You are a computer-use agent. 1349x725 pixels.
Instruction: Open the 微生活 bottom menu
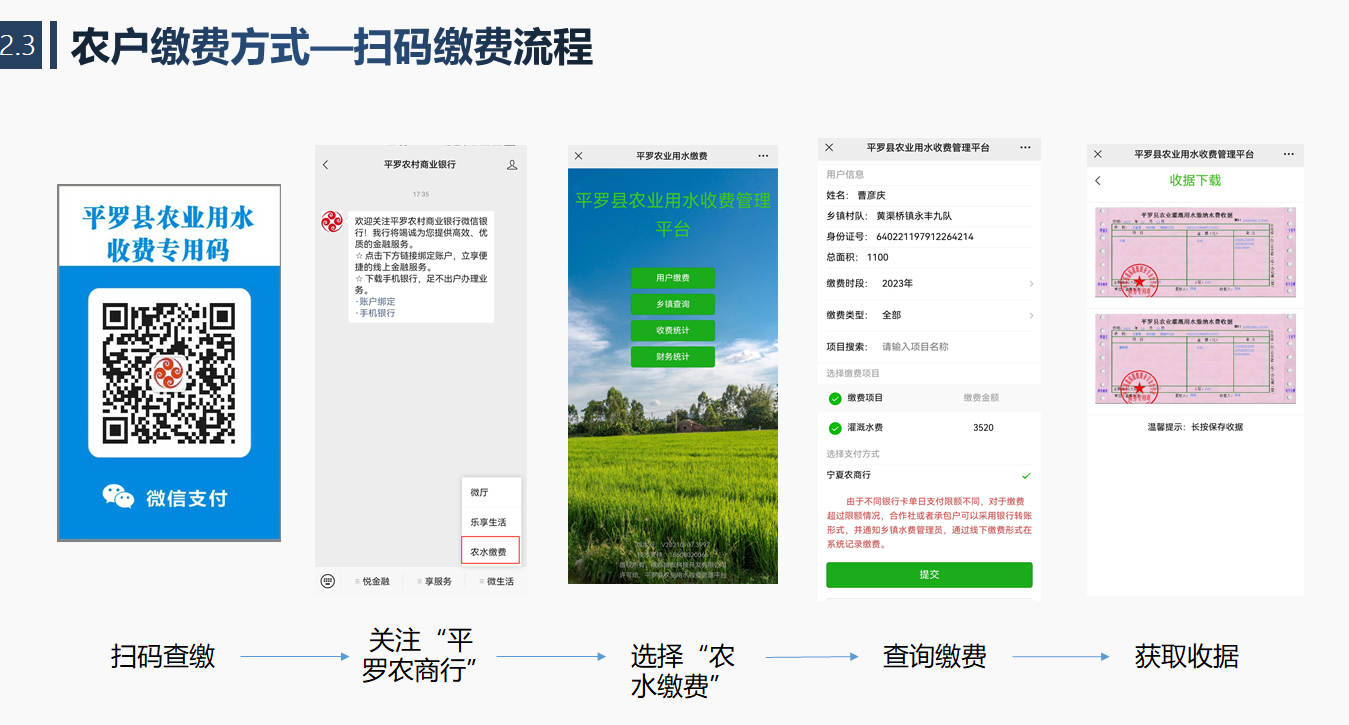(496, 581)
